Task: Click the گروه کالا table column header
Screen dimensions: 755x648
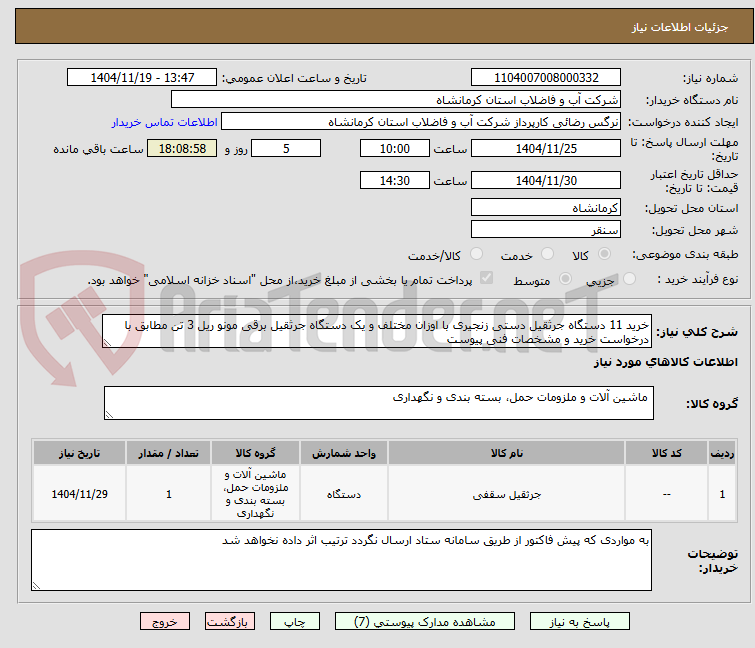Action: point(255,453)
